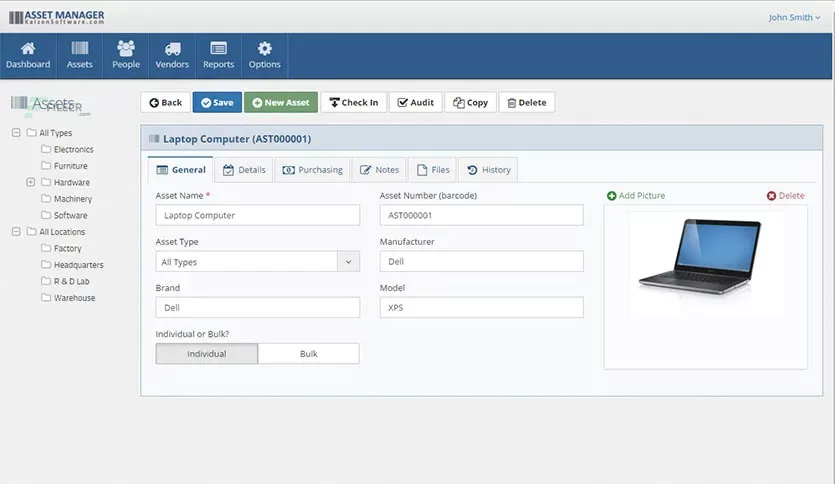Collapse the All Locations tree node
This screenshot has height=484, width=836.
click(x=16, y=231)
